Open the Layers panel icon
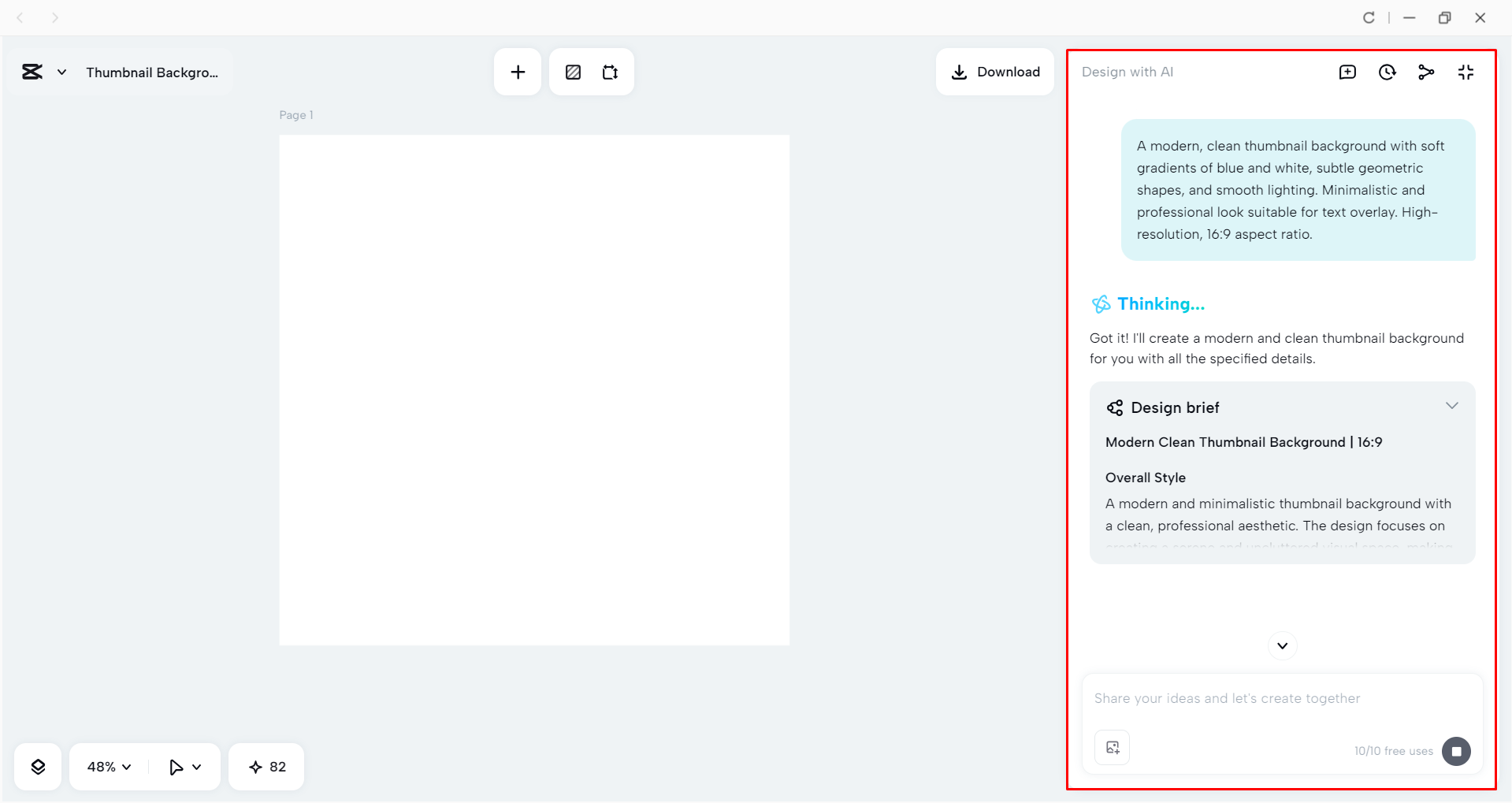Image resolution: width=1512 pixels, height=803 pixels. click(x=37, y=766)
